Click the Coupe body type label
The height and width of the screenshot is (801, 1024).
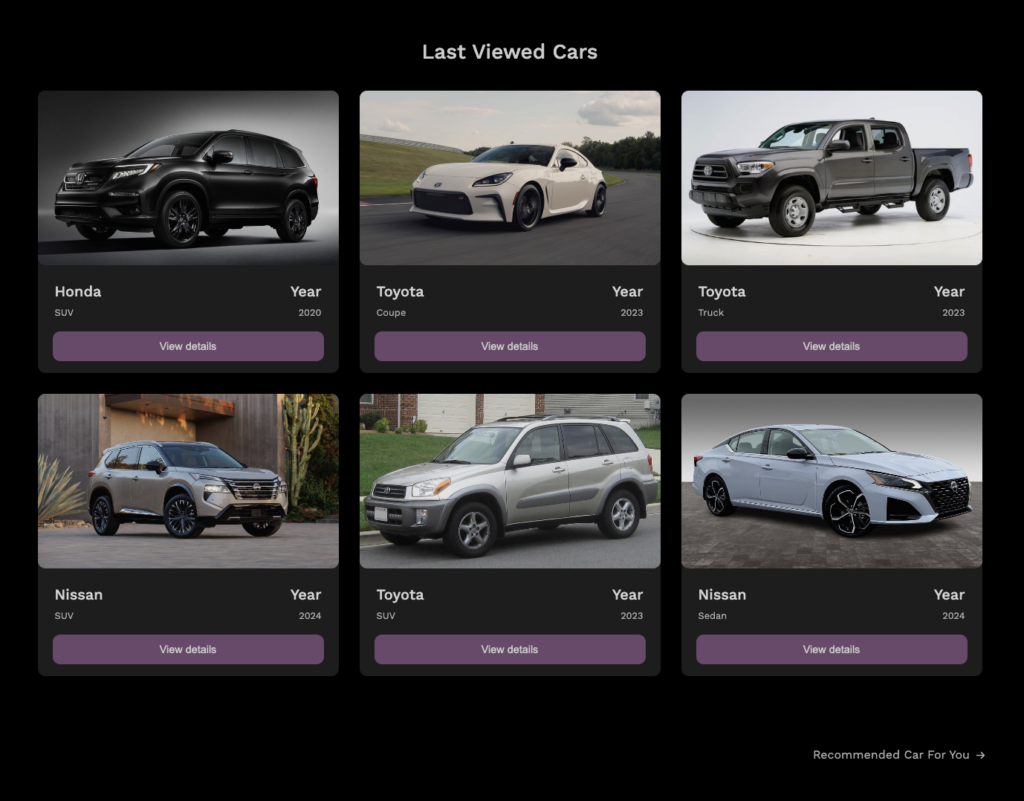(391, 313)
